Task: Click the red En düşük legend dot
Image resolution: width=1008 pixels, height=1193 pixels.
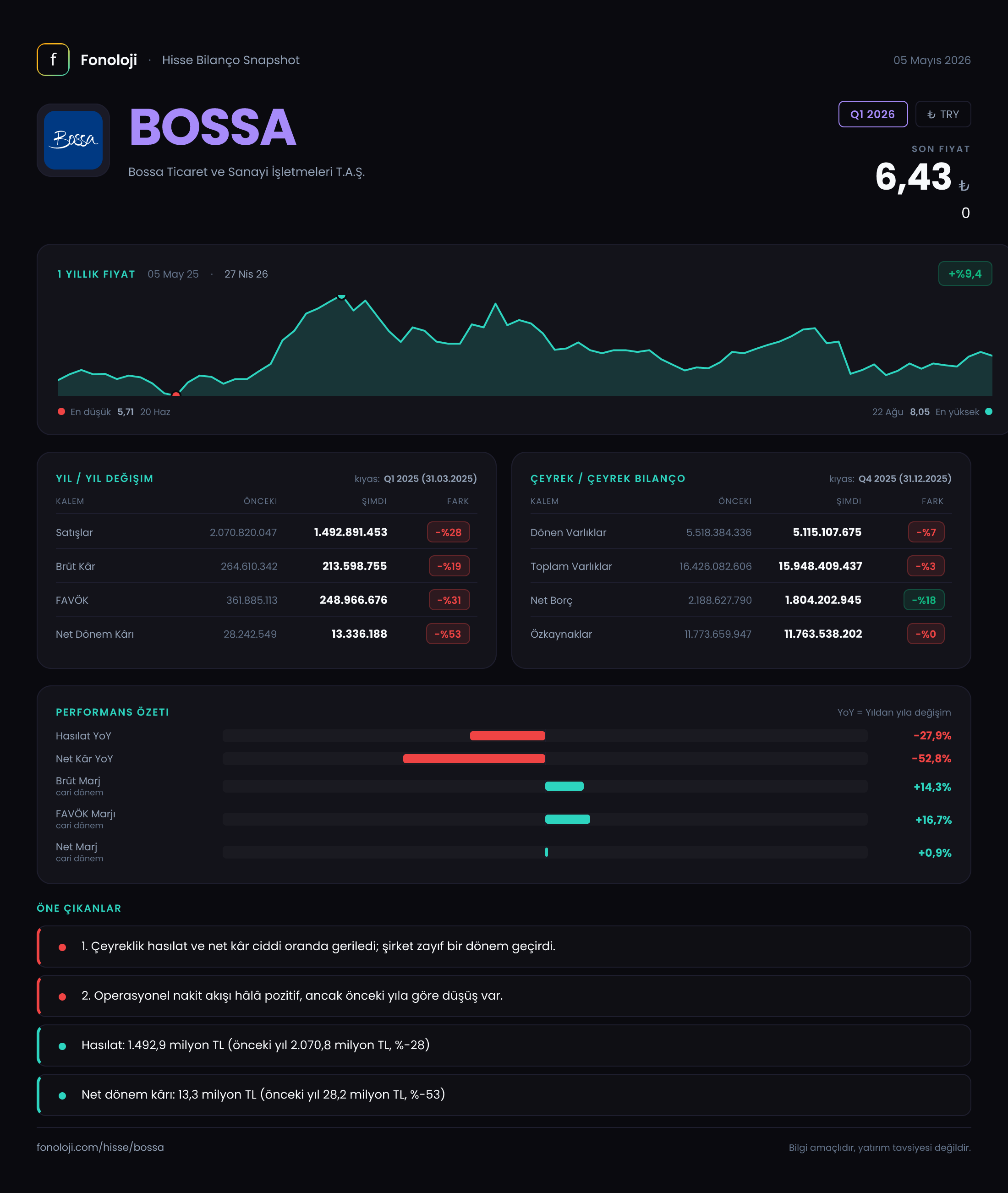Action: click(61, 411)
